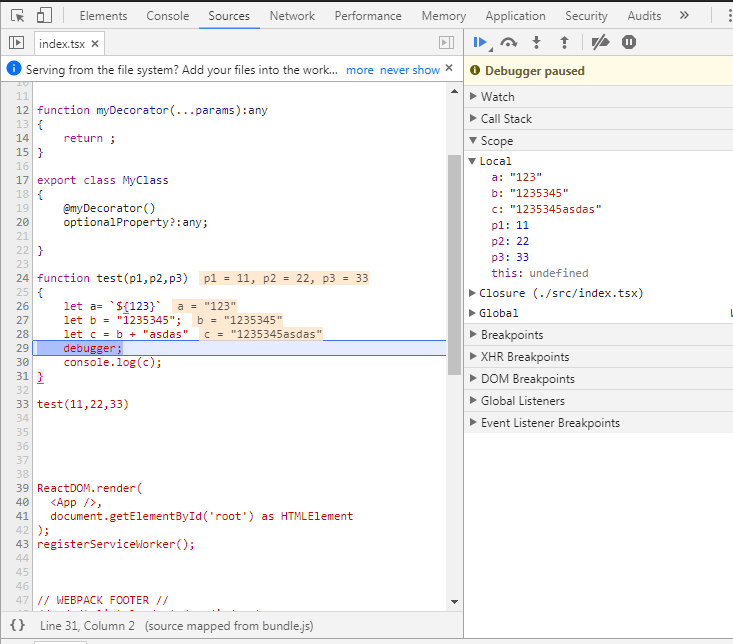
Task: Click the editor scroll down arrow
Action: [x=454, y=602]
